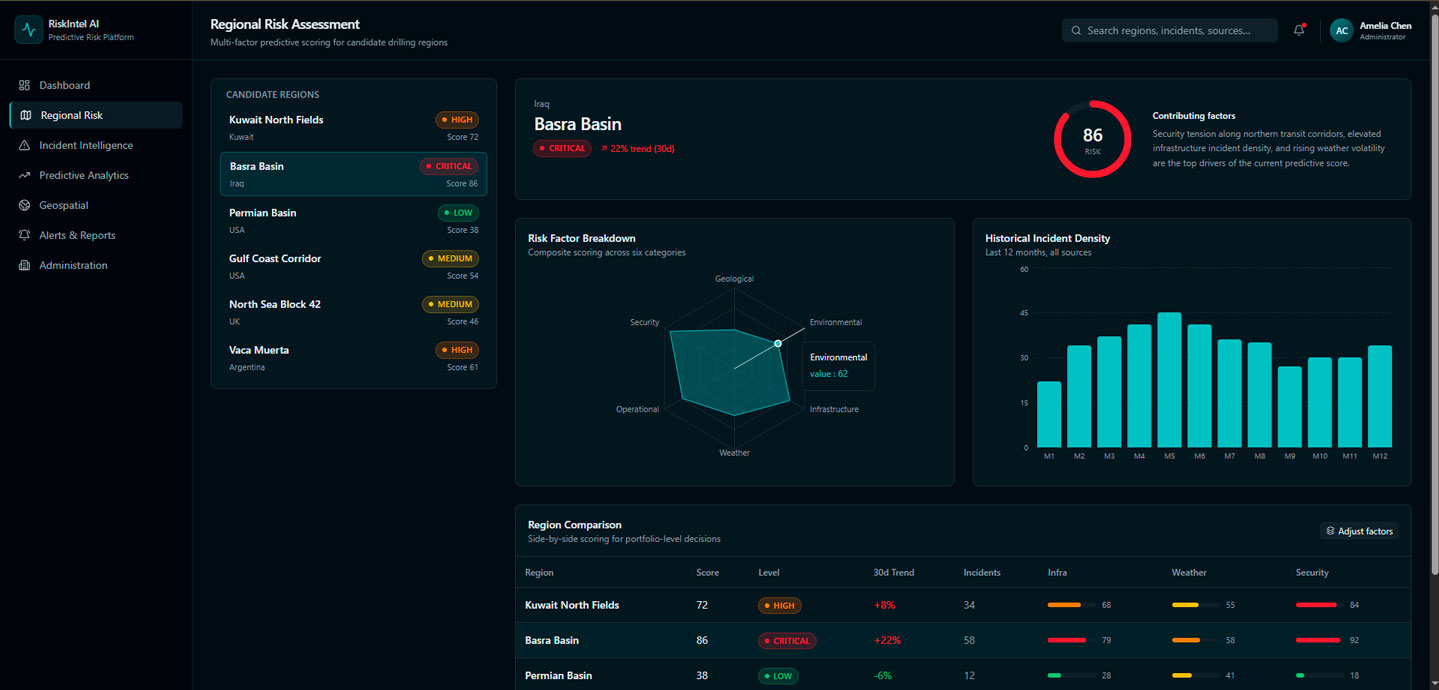Click the +22% trend cell
This screenshot has height=690, width=1439.
click(x=888, y=640)
